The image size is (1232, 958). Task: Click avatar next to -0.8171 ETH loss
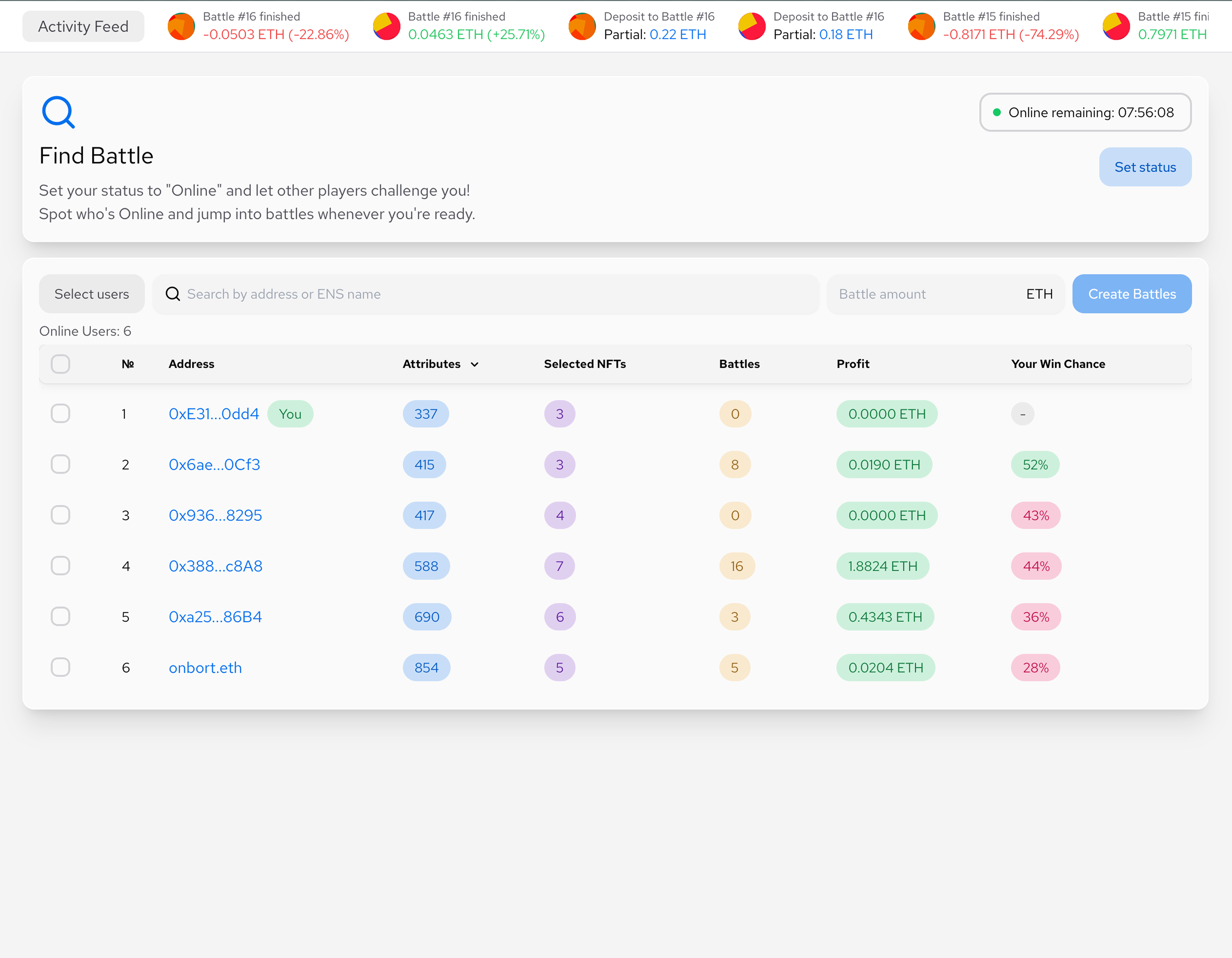[x=922, y=26]
